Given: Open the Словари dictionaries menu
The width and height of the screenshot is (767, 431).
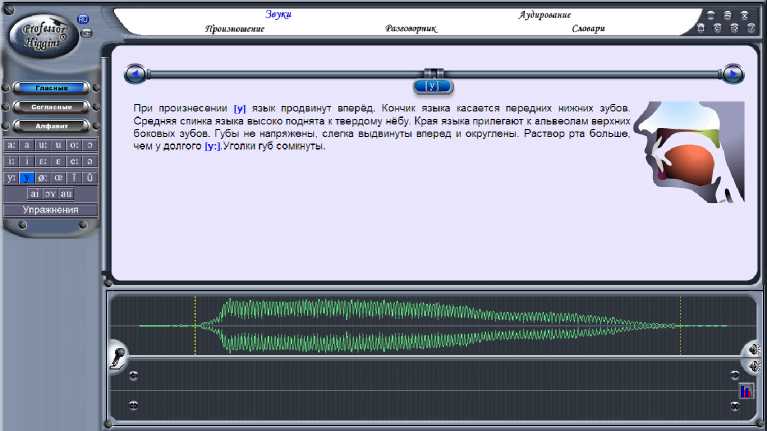Looking at the screenshot, I should 588,29.
